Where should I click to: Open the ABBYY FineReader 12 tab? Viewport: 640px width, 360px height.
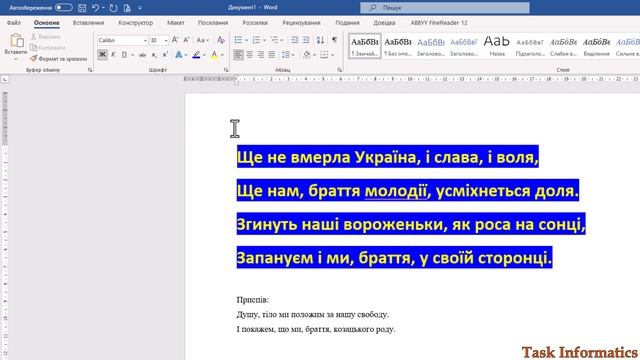click(439, 23)
